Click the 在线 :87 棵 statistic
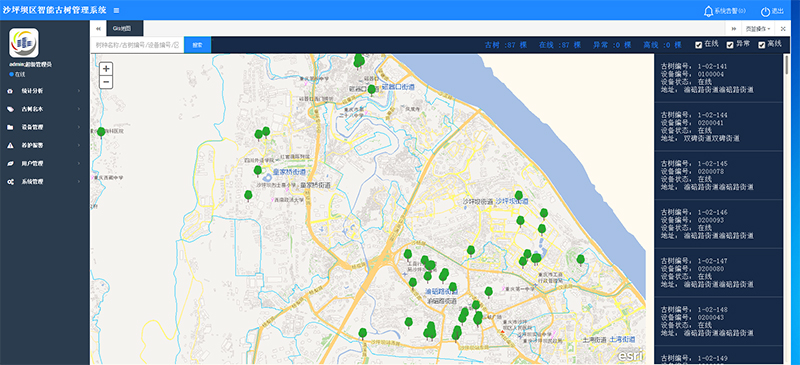800x365 pixels. pos(560,45)
